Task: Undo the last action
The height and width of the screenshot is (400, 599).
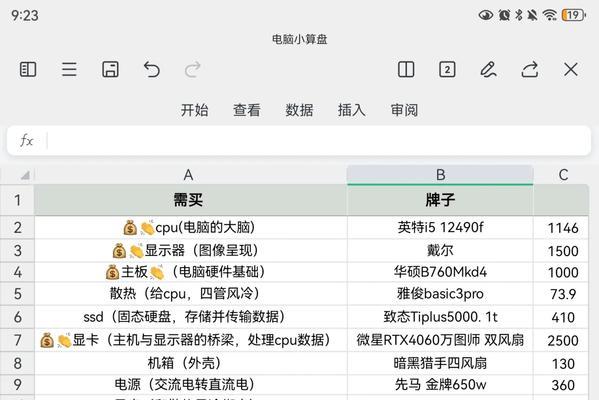Action: [152, 70]
